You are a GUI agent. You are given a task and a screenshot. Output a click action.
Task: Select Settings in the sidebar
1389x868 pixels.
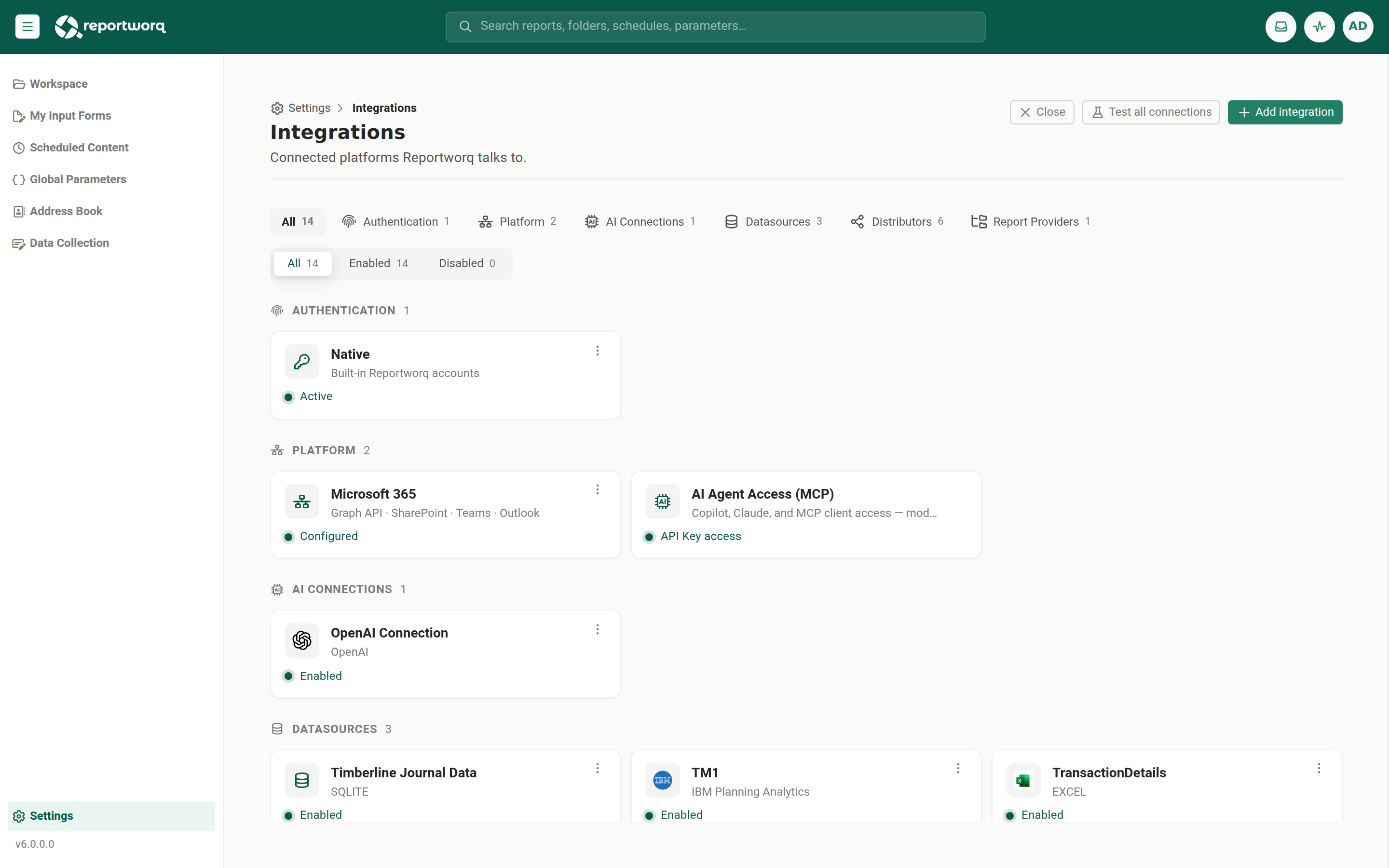point(111,816)
